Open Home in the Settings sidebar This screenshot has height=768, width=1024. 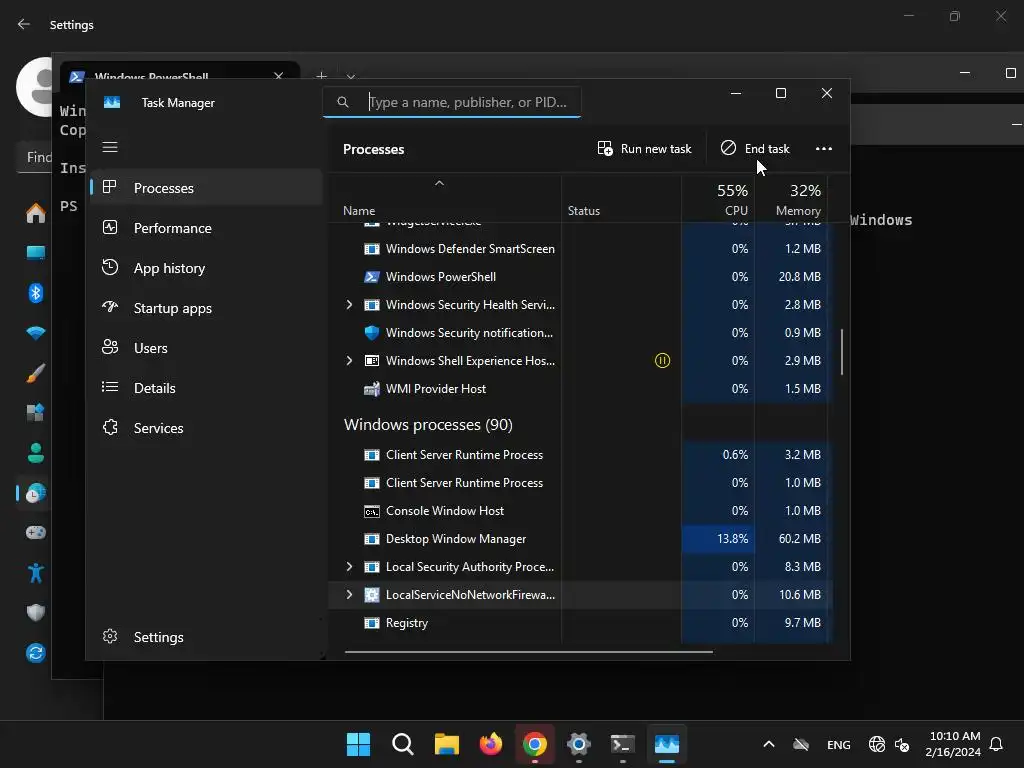(x=36, y=213)
